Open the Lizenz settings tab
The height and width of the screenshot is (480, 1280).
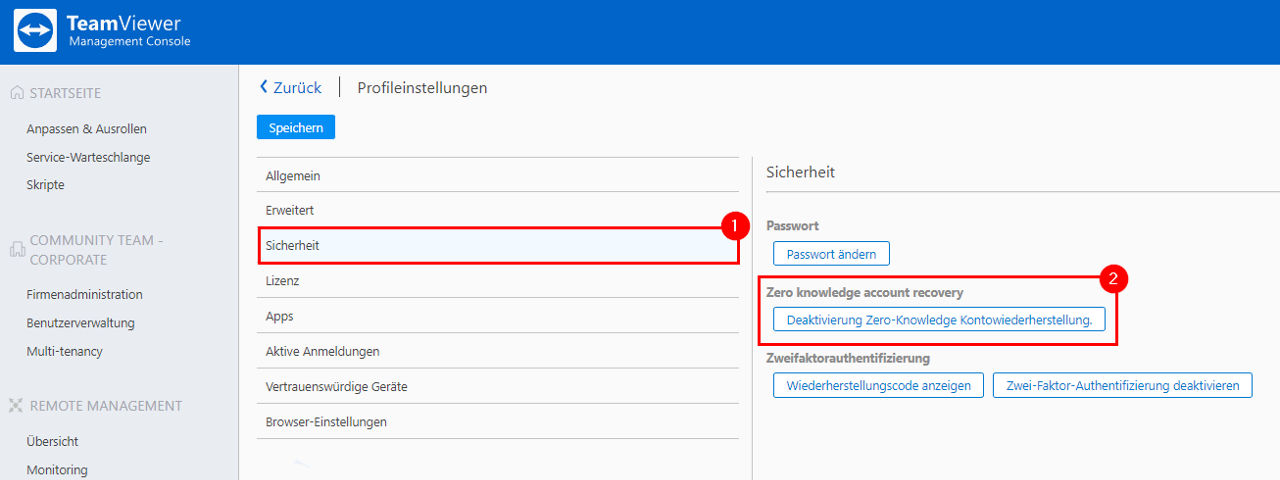497,281
